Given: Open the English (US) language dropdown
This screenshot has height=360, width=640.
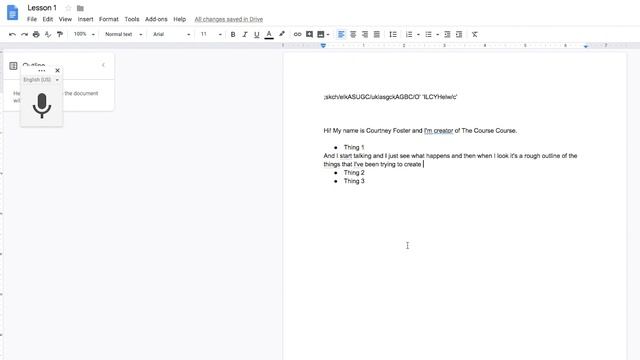Looking at the screenshot, I should click(x=41, y=80).
